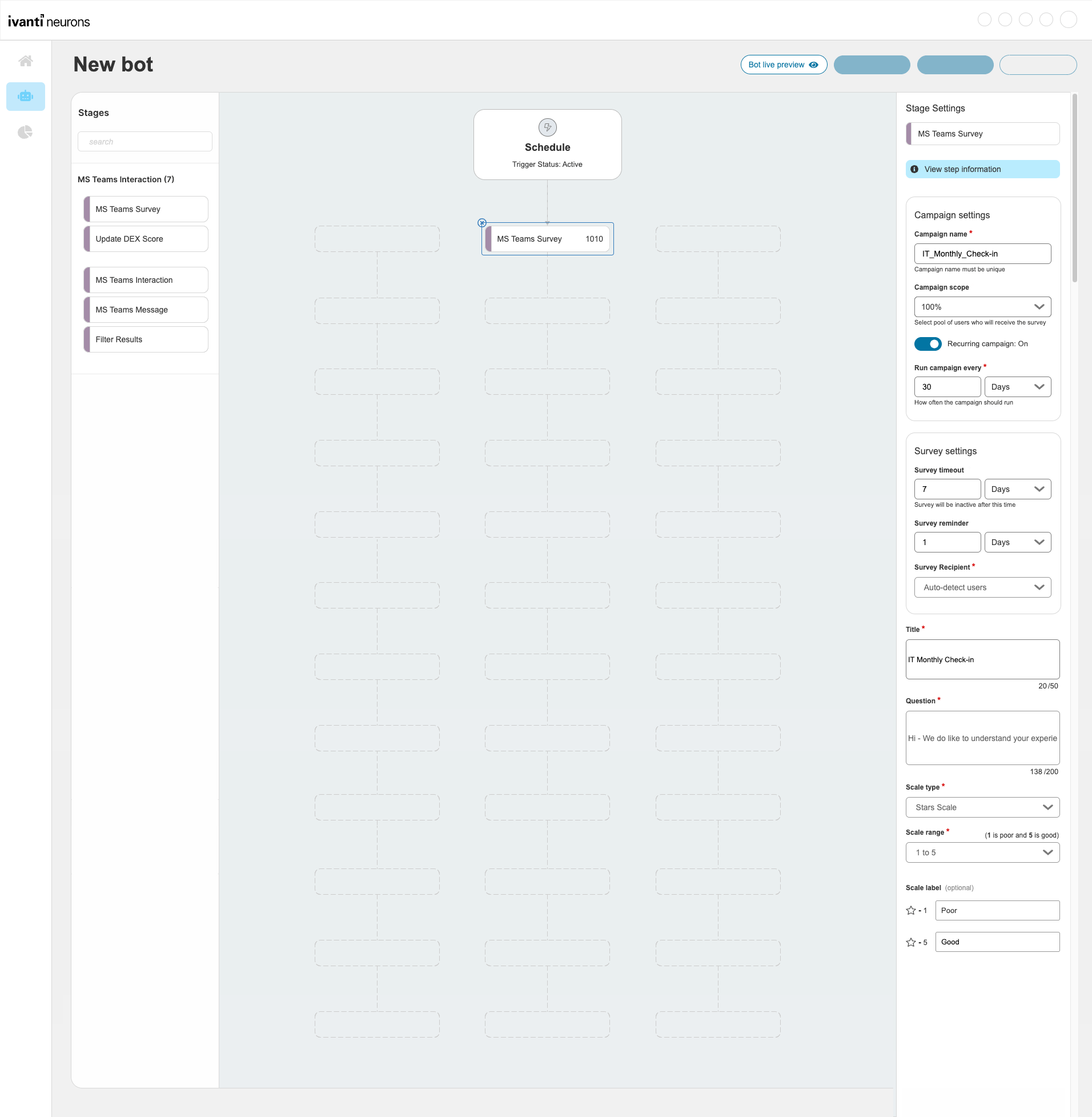This screenshot has height=1117, width=1092.
Task: Click the Good scale label field
Action: tap(997, 942)
